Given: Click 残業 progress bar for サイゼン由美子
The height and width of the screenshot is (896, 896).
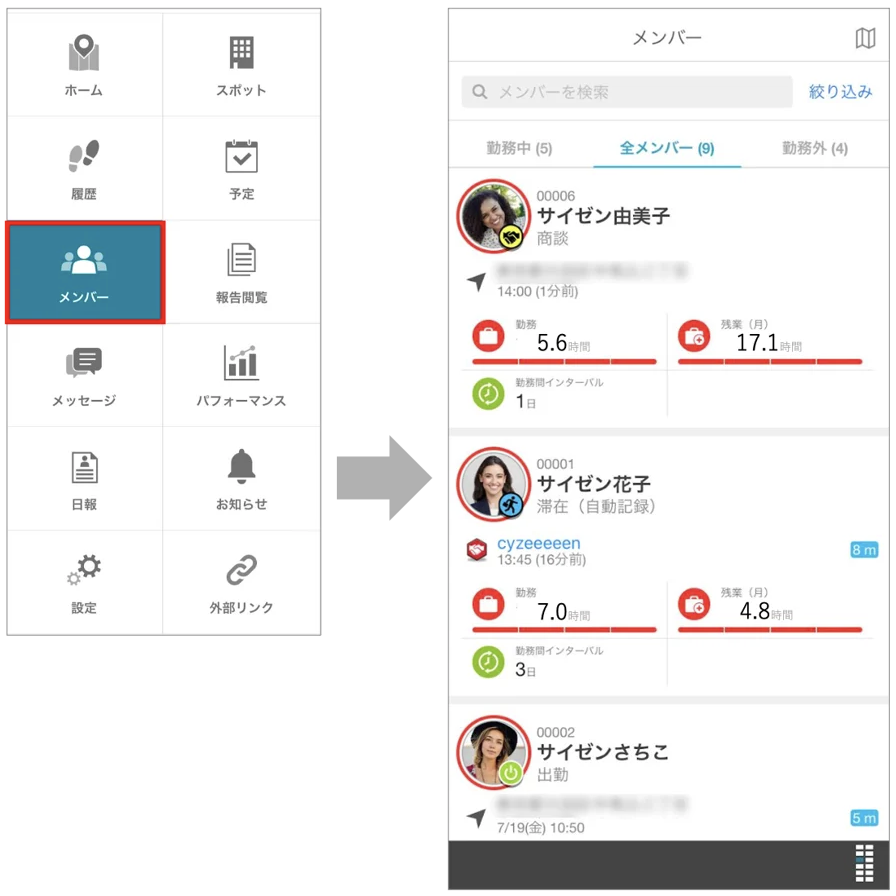Looking at the screenshot, I should [x=770, y=361].
